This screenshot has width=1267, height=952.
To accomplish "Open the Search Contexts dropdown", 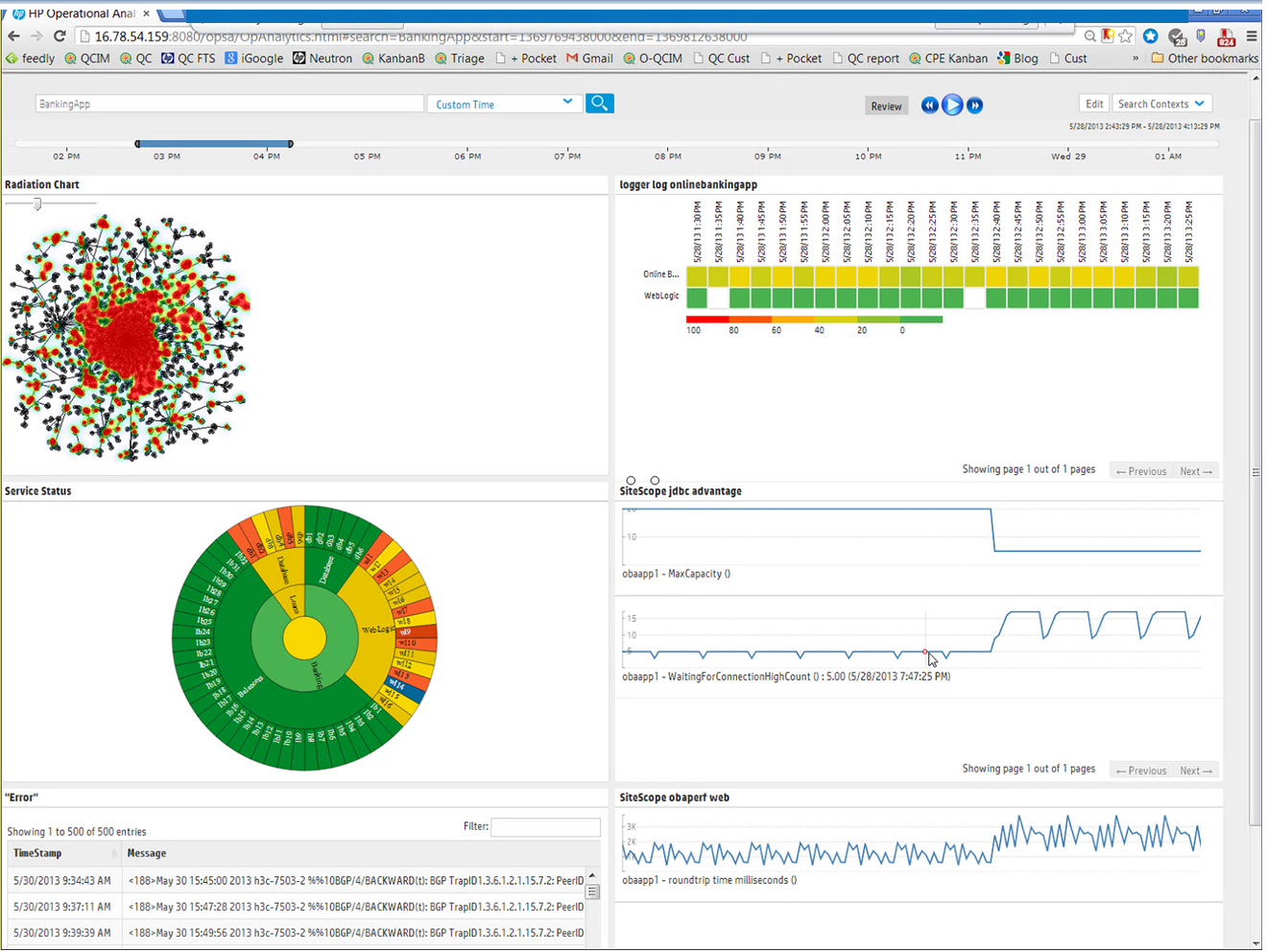I will [1161, 104].
